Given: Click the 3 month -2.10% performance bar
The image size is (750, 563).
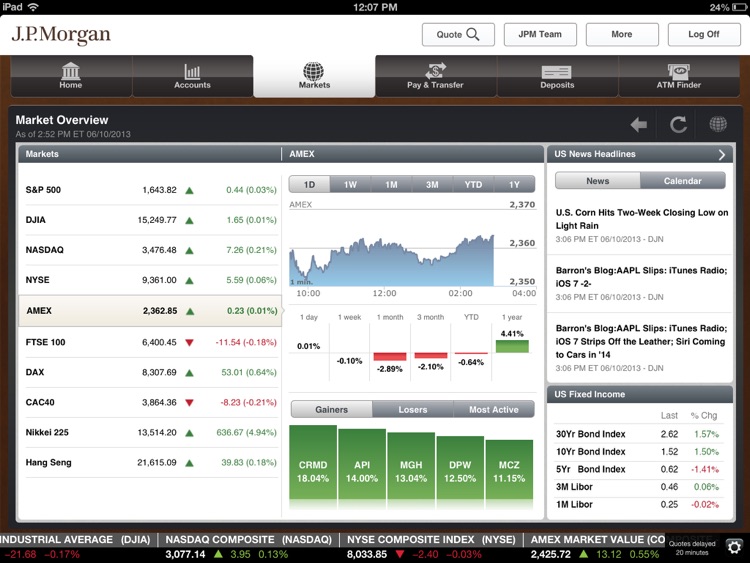Looking at the screenshot, I should (x=431, y=356).
